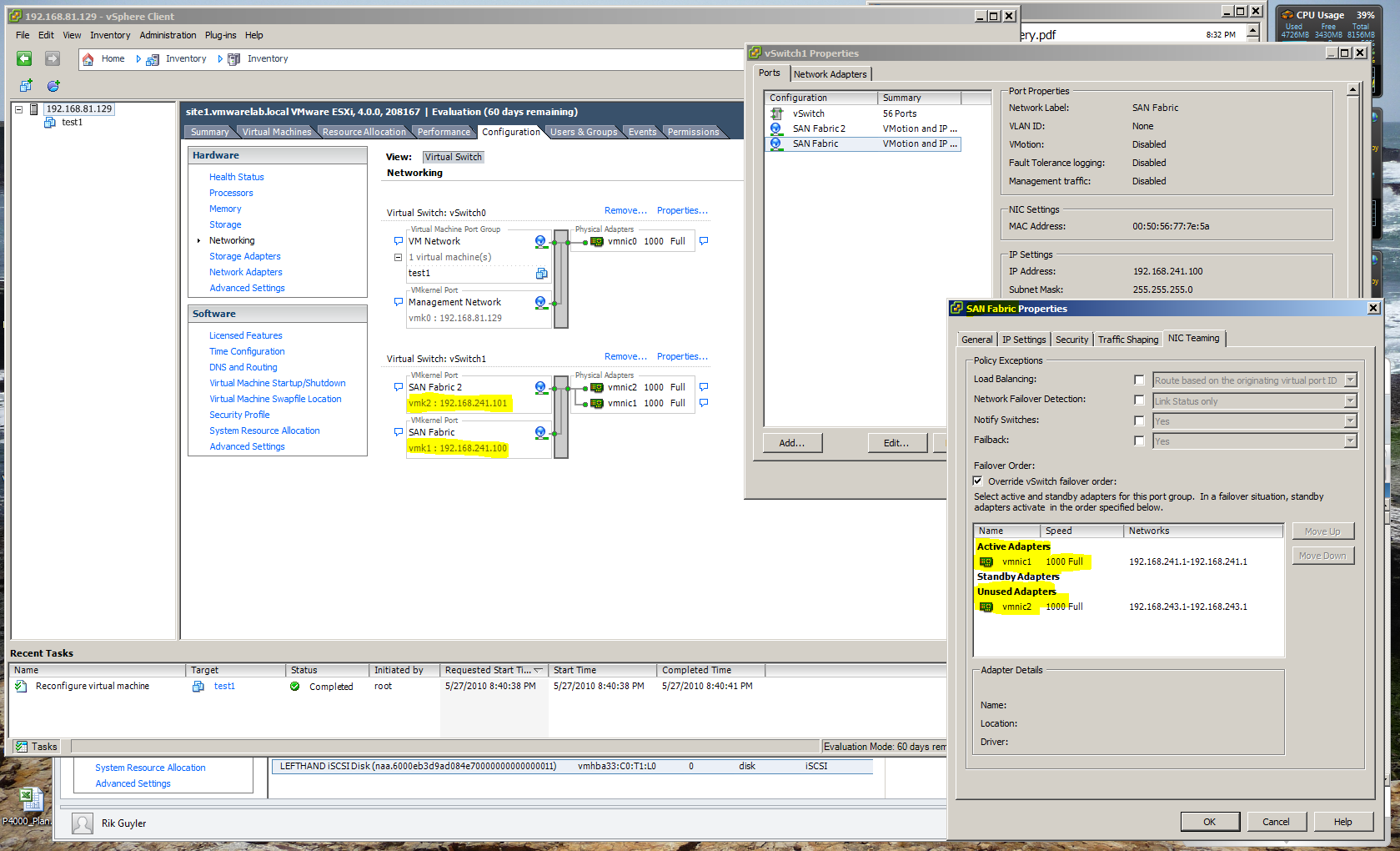Image resolution: width=1400 pixels, height=851 pixels.
Task: Click the test1 virtual machine icon in tree
Action: coord(50,123)
